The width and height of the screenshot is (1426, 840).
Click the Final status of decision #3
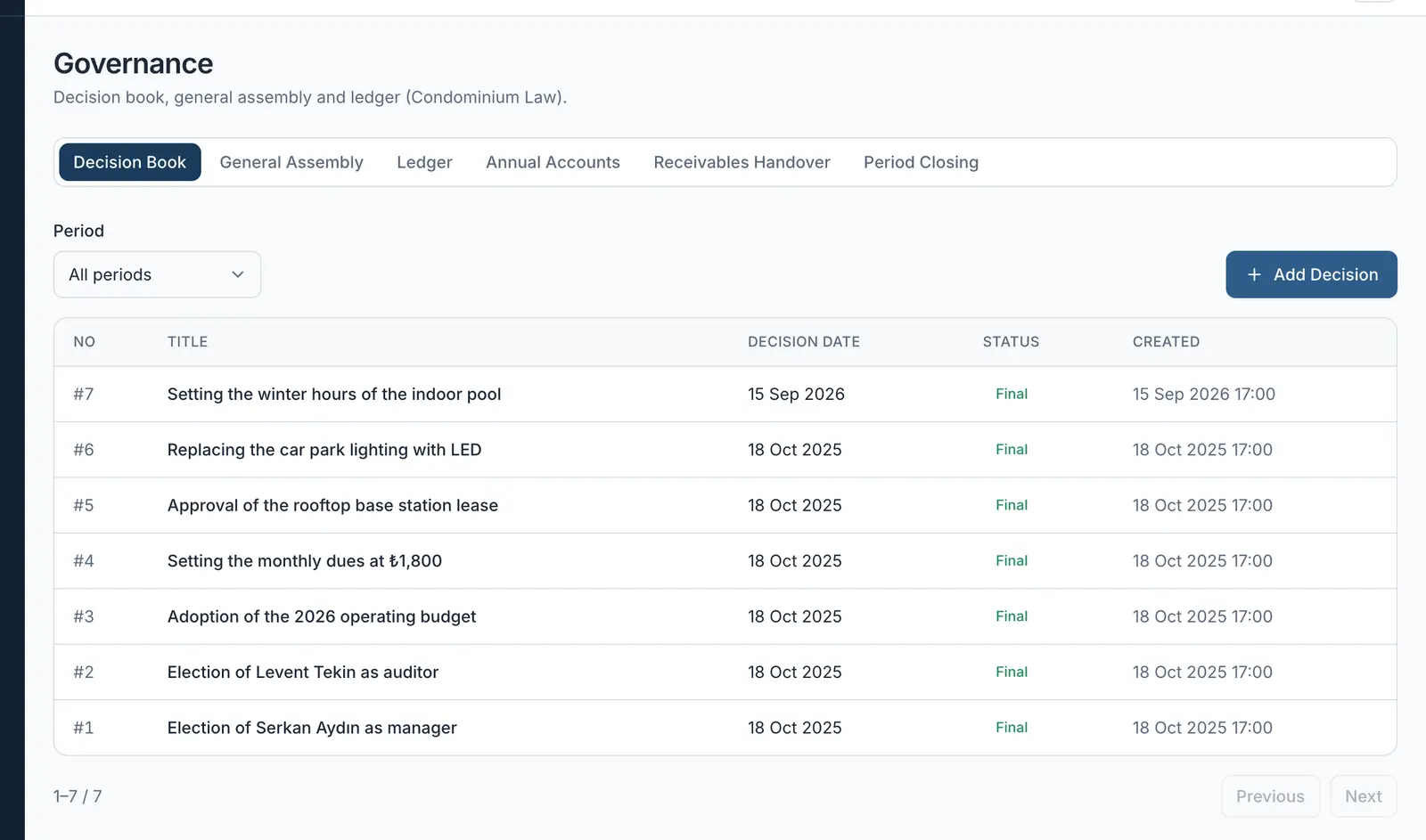[x=1012, y=616]
